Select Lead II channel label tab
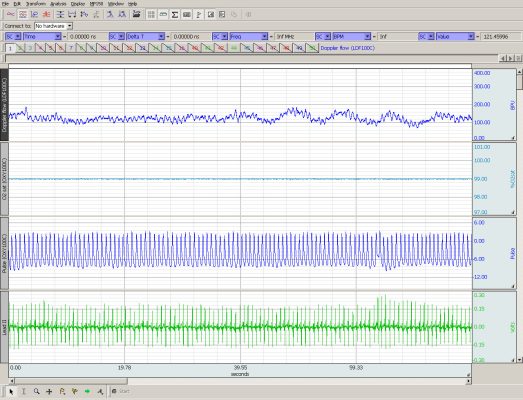This screenshot has width=523, height=400. 4,327
